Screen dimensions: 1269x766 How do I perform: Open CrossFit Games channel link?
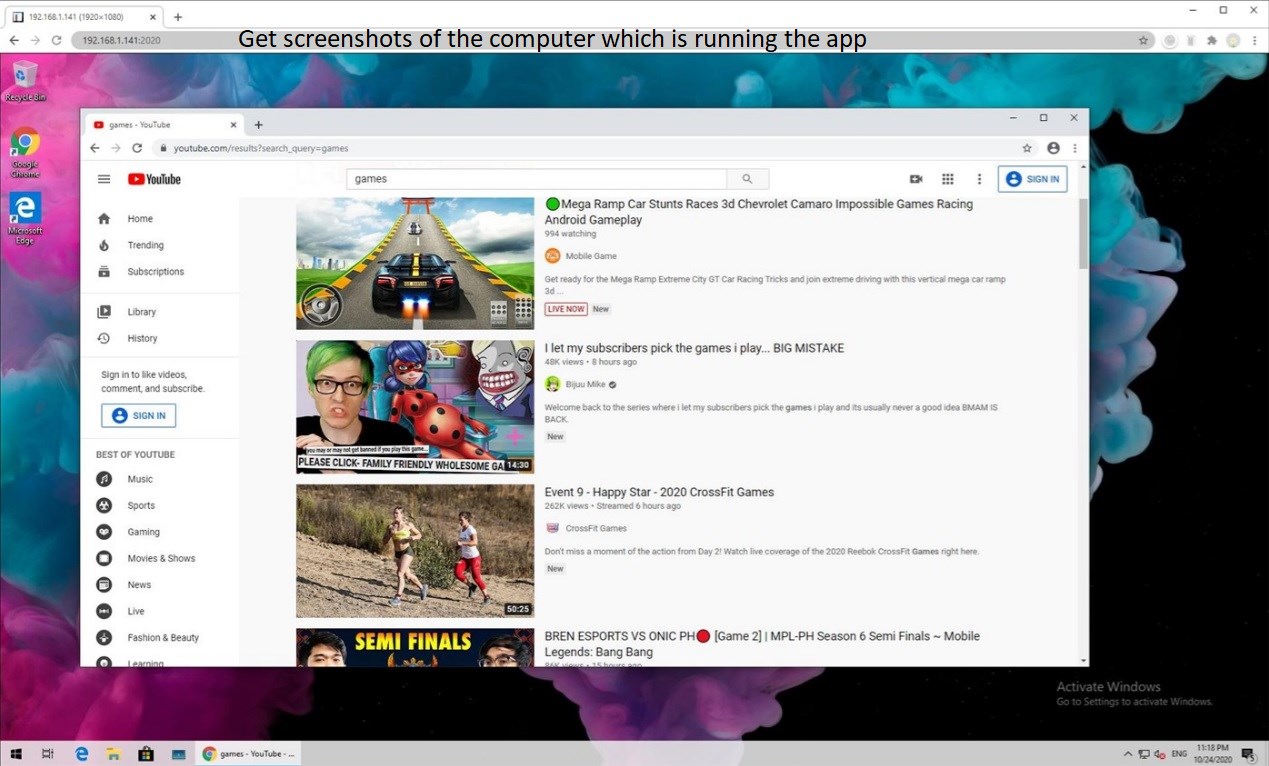[x=596, y=528]
